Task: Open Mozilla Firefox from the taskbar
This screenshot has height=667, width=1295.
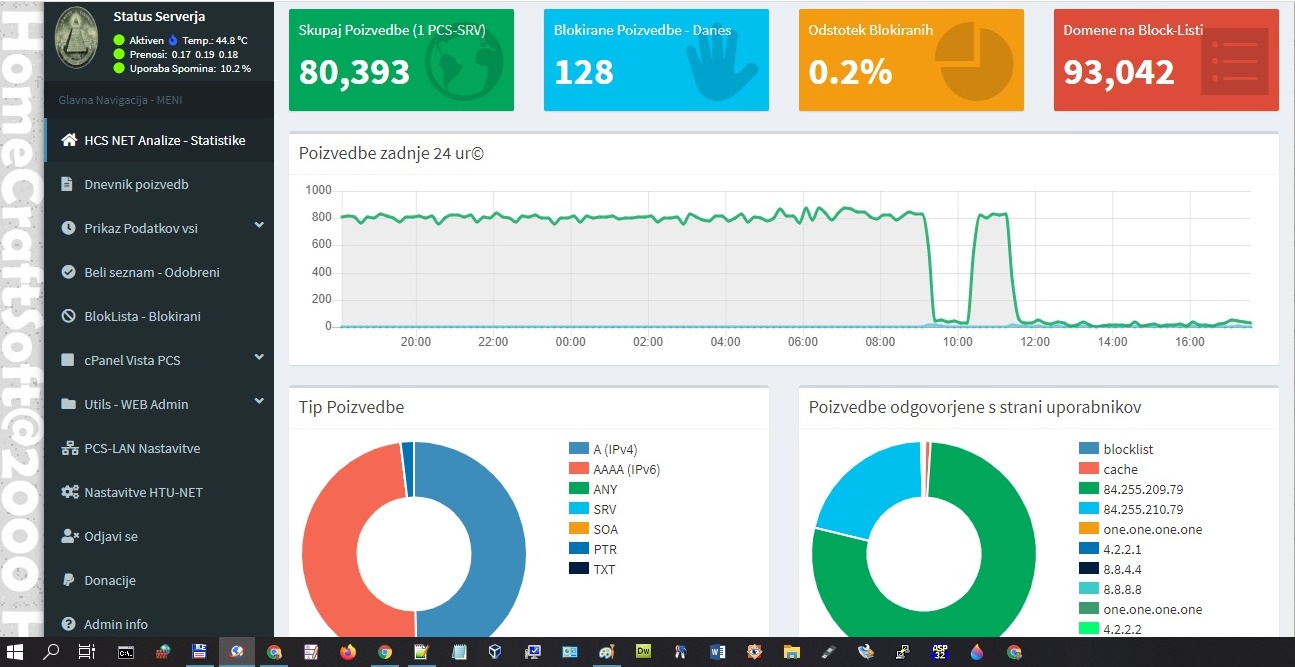Action: coord(347,652)
